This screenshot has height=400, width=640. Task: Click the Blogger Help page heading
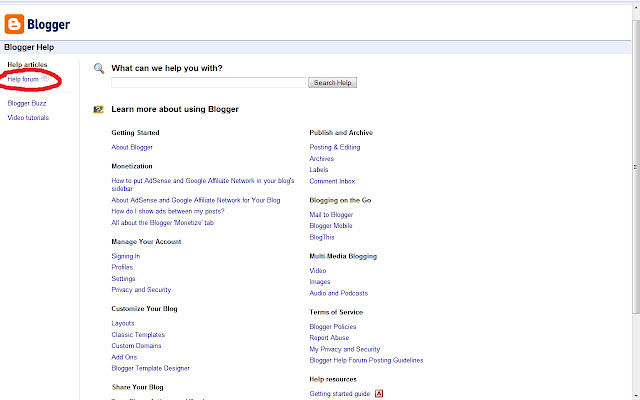click(29, 47)
